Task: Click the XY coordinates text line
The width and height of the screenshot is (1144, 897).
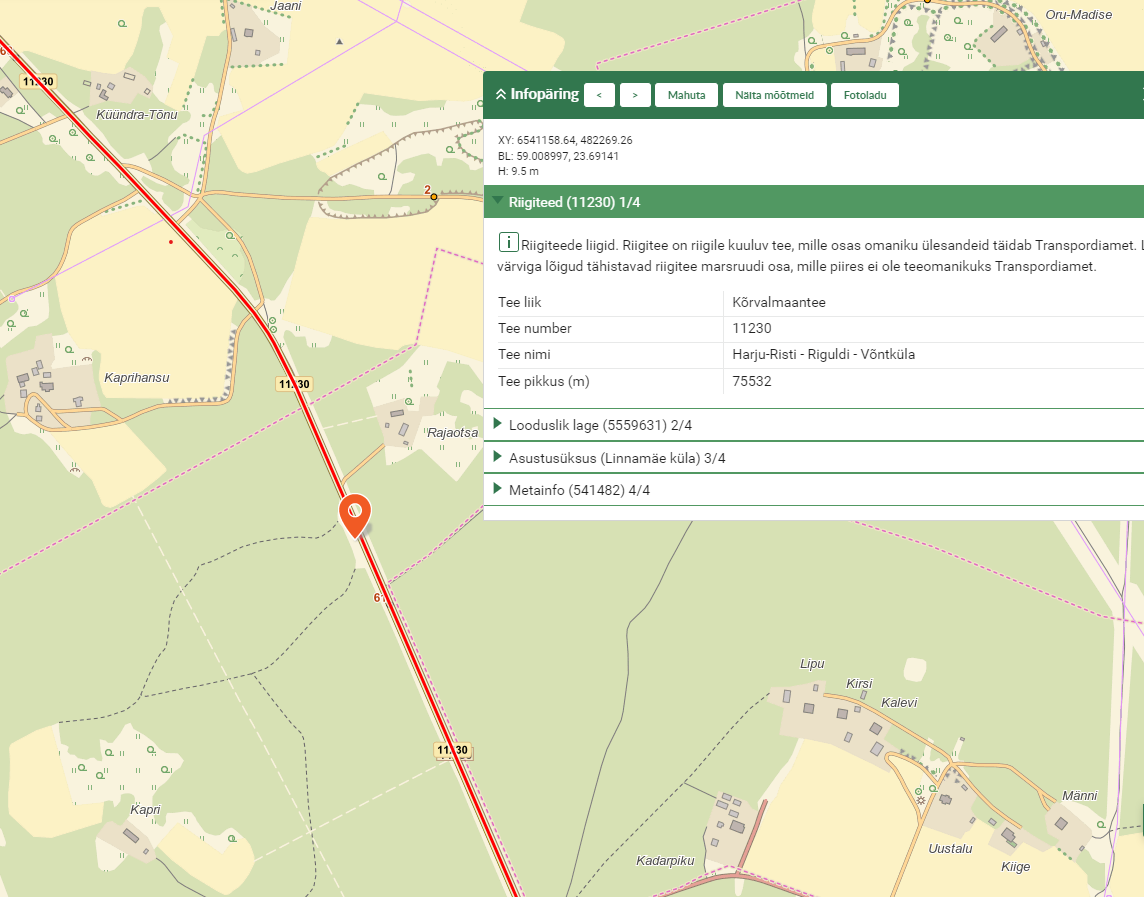Action: [565, 140]
